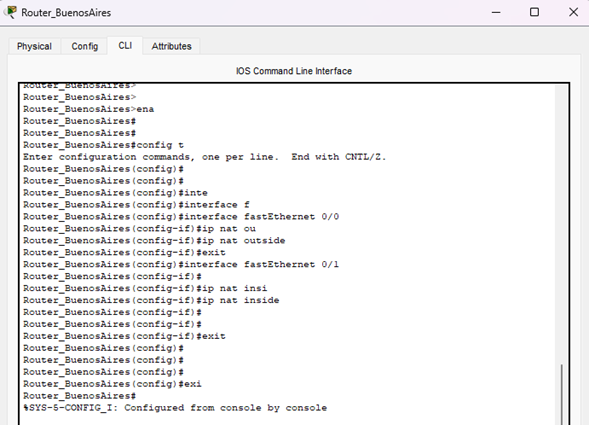Click the scrollbar track above the thumb

point(562,224)
